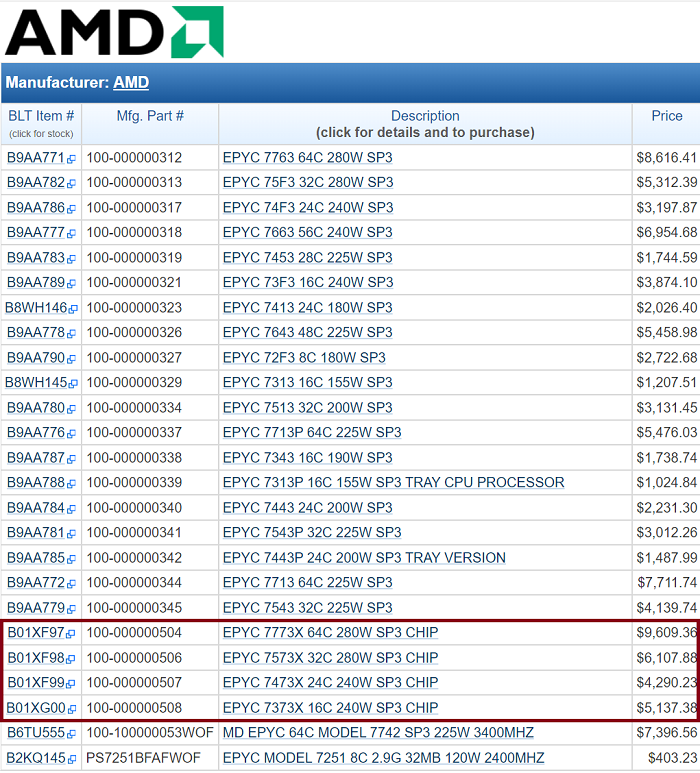The width and height of the screenshot is (700, 773).
Task: Click the popup icon beside B9AA778
Action: pyautogui.click(x=71, y=333)
